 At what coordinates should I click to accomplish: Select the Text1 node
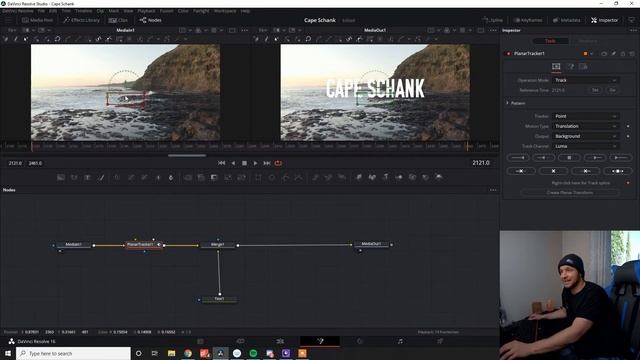tap(220, 299)
